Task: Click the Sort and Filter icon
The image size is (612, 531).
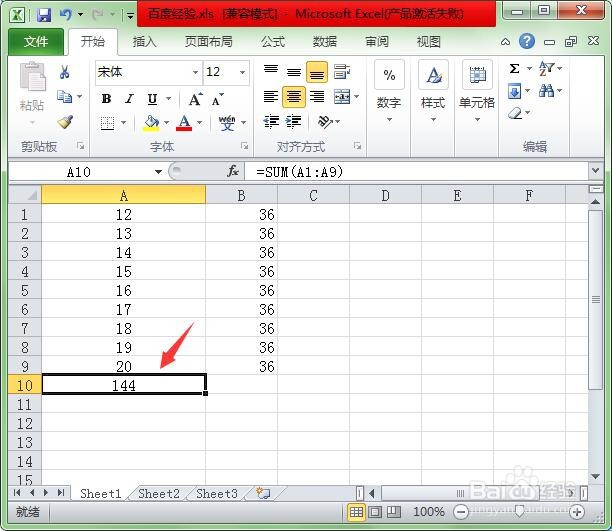Action: 546,68
